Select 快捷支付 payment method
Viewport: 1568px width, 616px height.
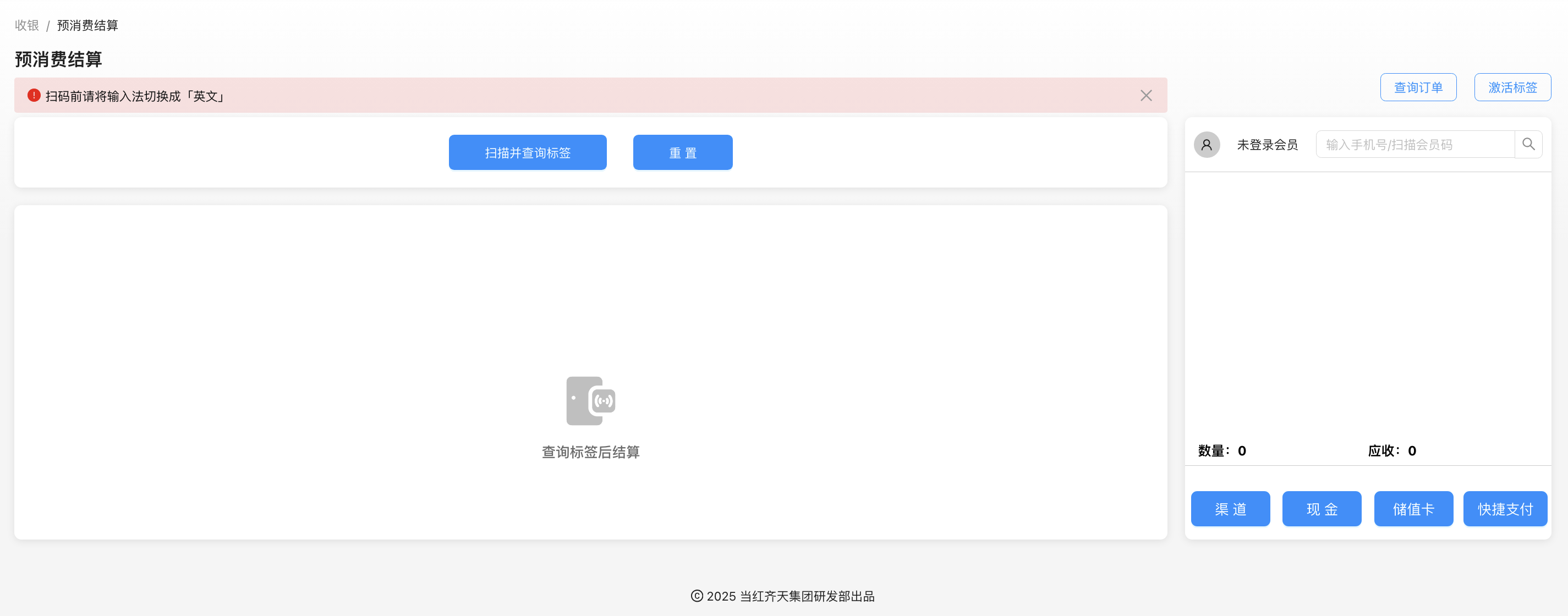tap(1505, 509)
